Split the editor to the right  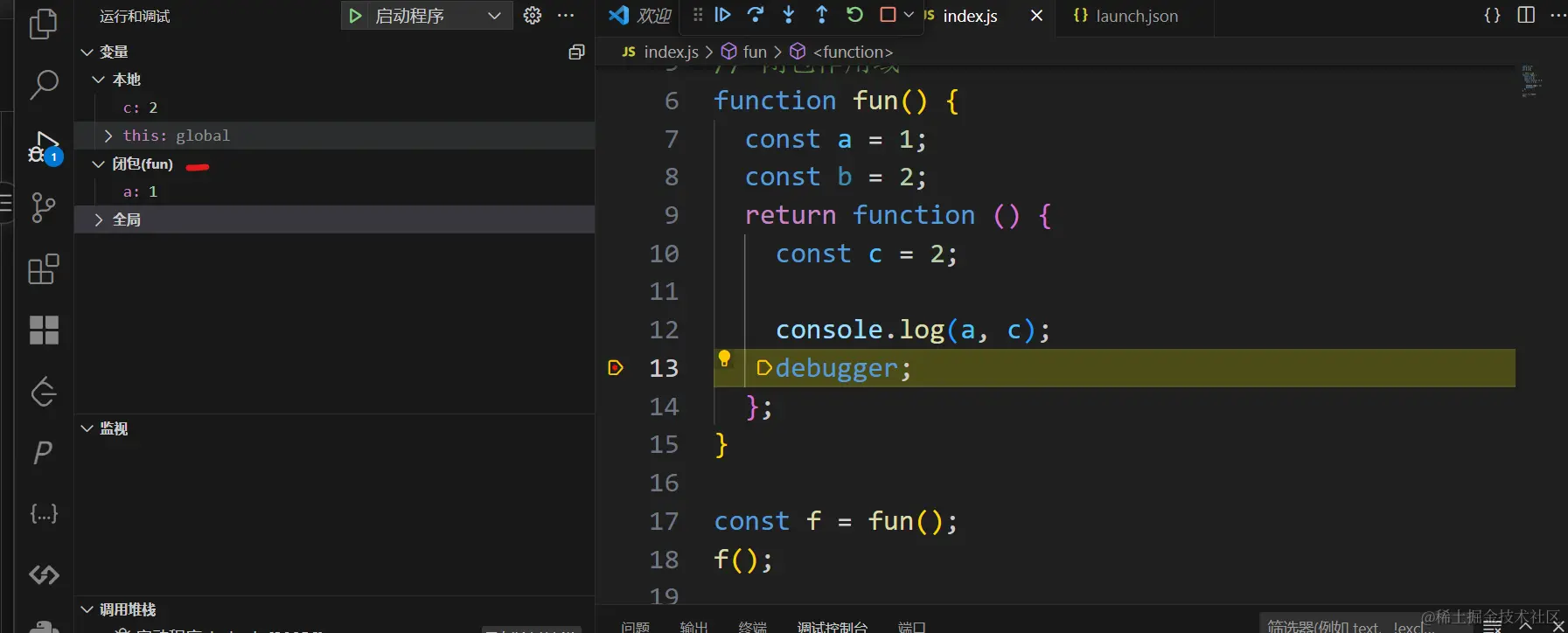pos(1526,16)
